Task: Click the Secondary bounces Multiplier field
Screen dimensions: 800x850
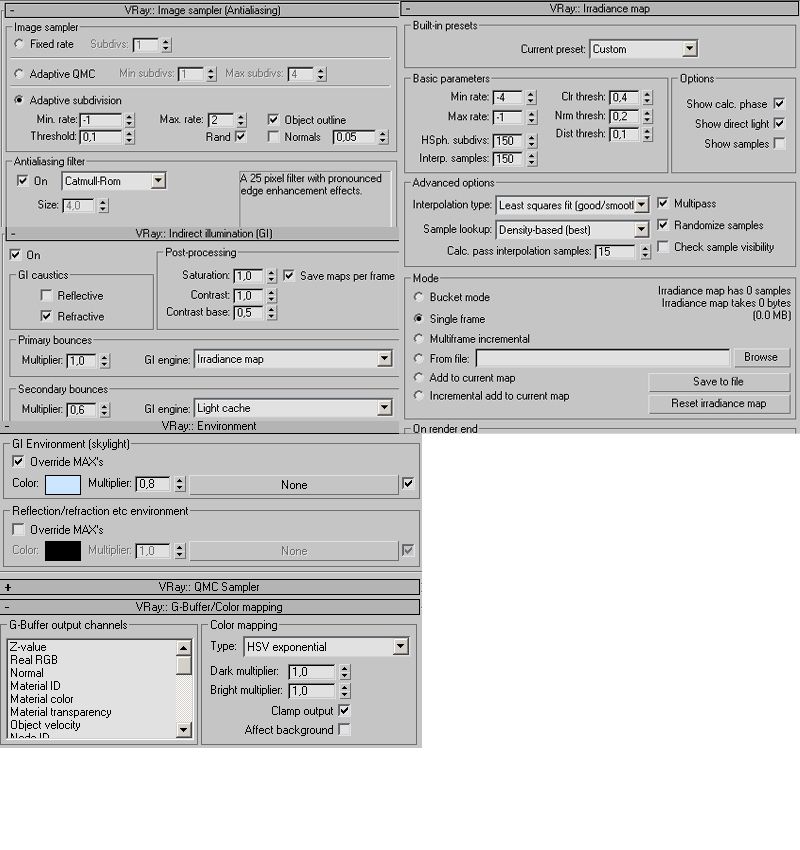Action: [82, 410]
